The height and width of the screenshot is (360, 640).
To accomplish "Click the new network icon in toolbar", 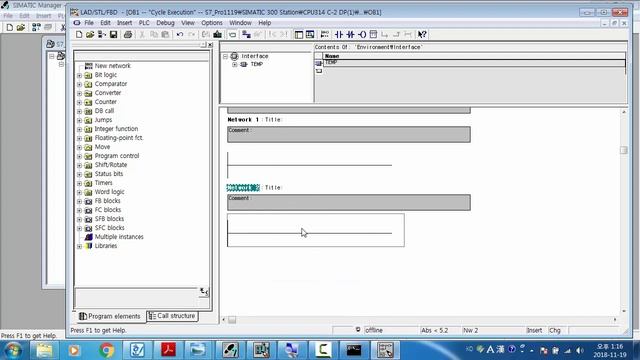I will pyautogui.click(x=324, y=35).
